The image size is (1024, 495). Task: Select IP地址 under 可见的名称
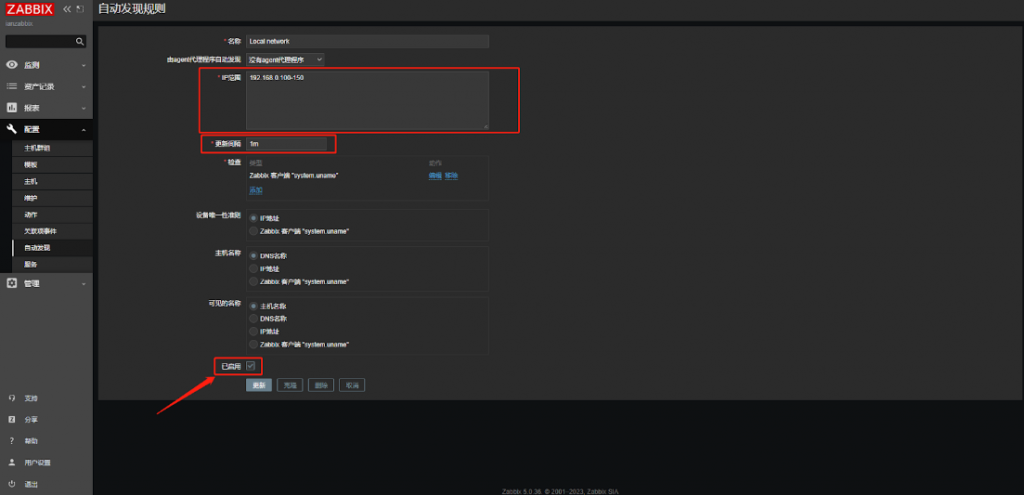(x=253, y=331)
